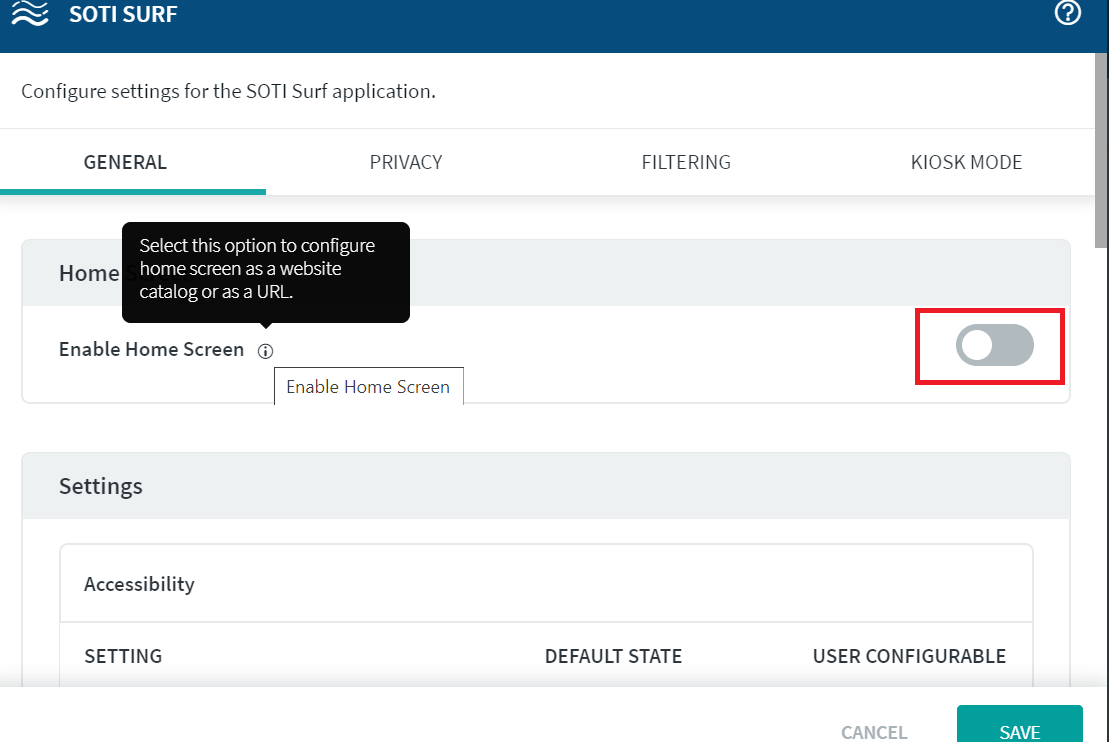Click the Settings section header
Image resolution: width=1109 pixels, height=742 pixels.
[101, 486]
